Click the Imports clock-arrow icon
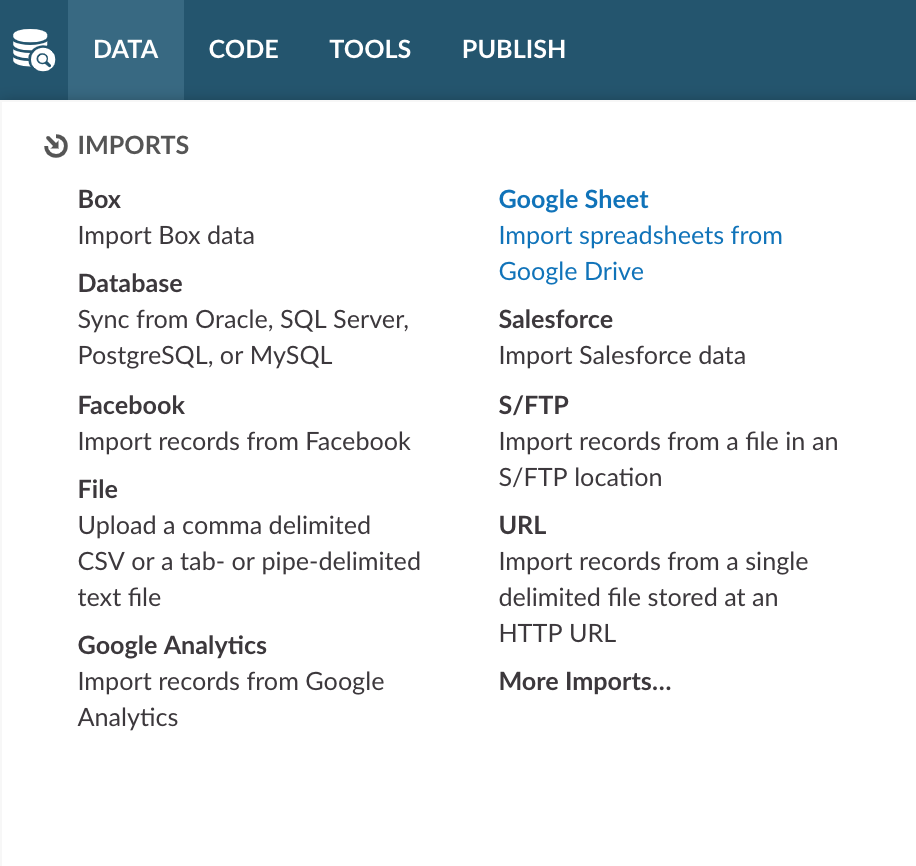916x866 pixels. pyautogui.click(x=56, y=146)
